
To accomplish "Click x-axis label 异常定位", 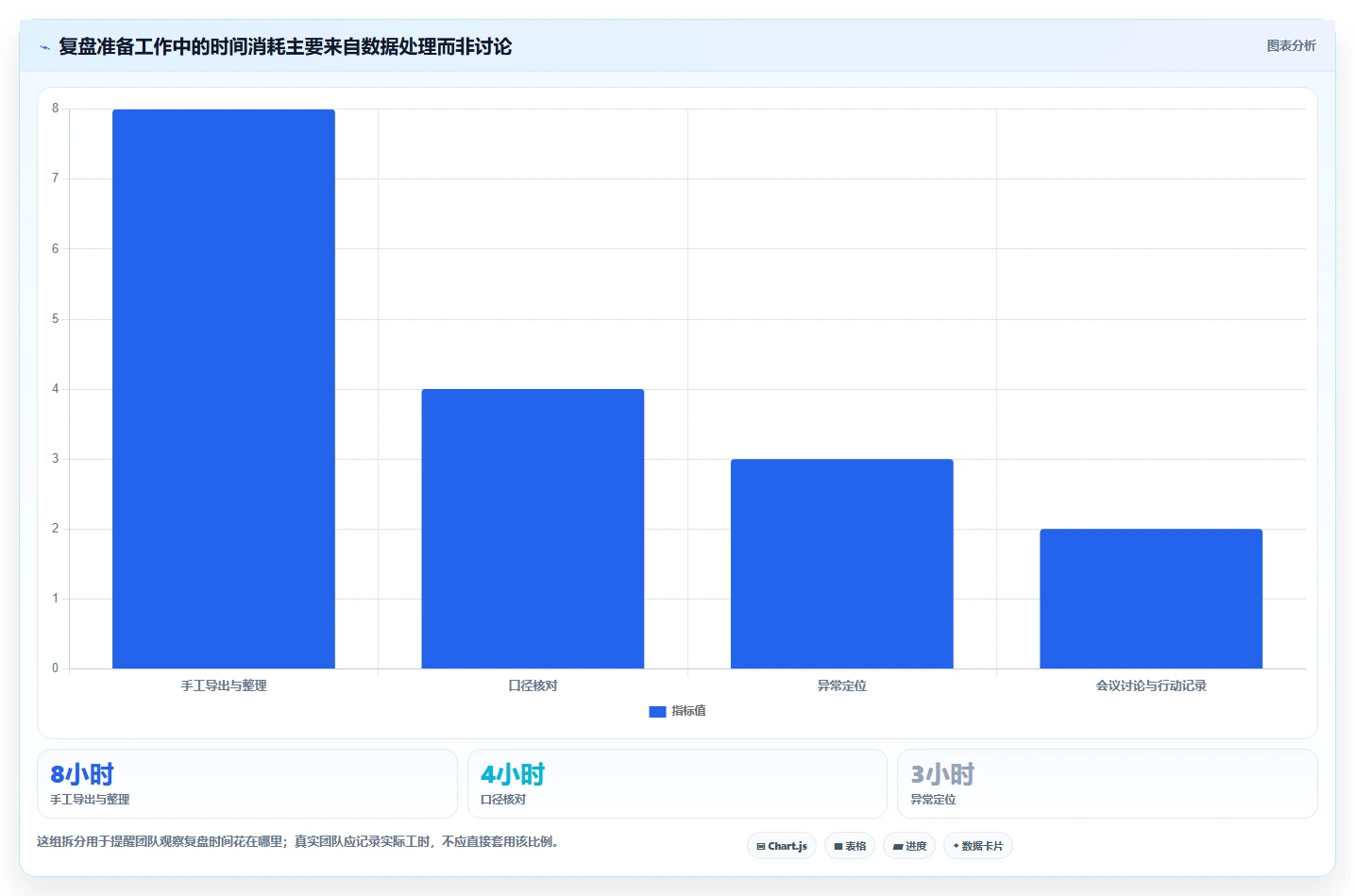I will pyautogui.click(x=842, y=685).
